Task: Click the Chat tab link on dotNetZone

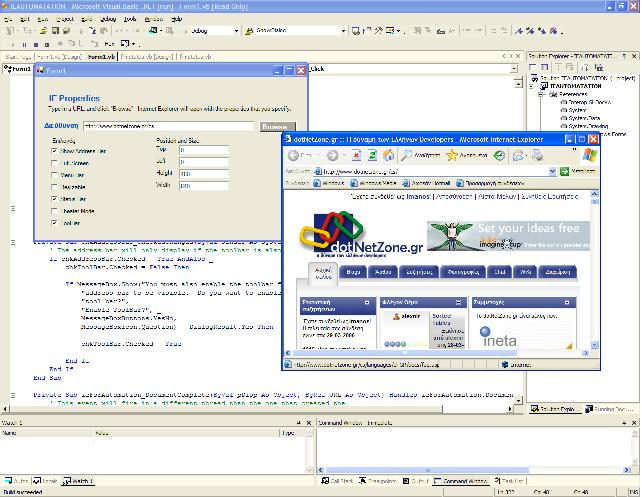Action: click(x=500, y=270)
